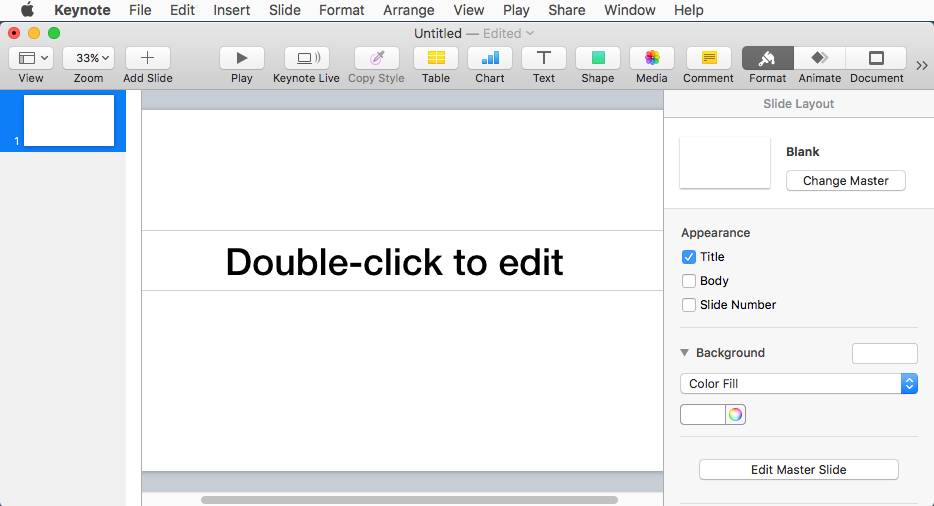Click the Blank master preview thumbnail
This screenshot has height=506, width=934.
click(725, 163)
